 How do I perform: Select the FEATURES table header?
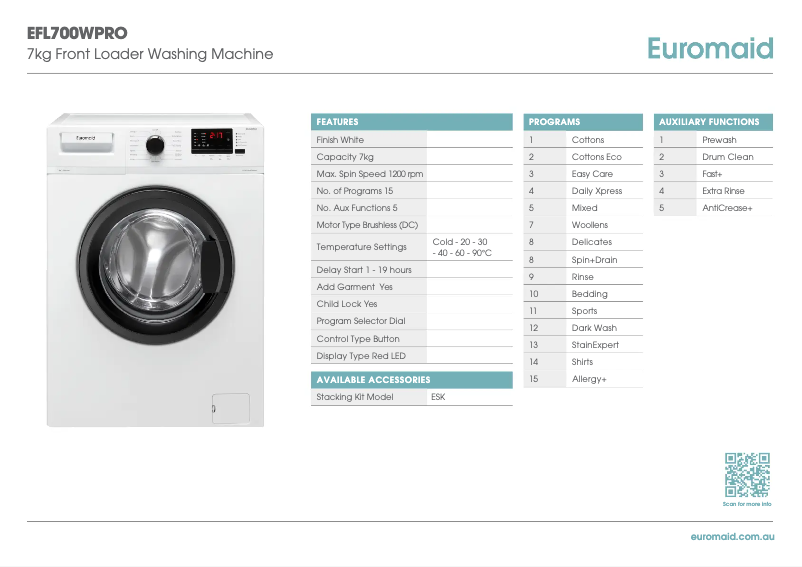tap(411, 122)
